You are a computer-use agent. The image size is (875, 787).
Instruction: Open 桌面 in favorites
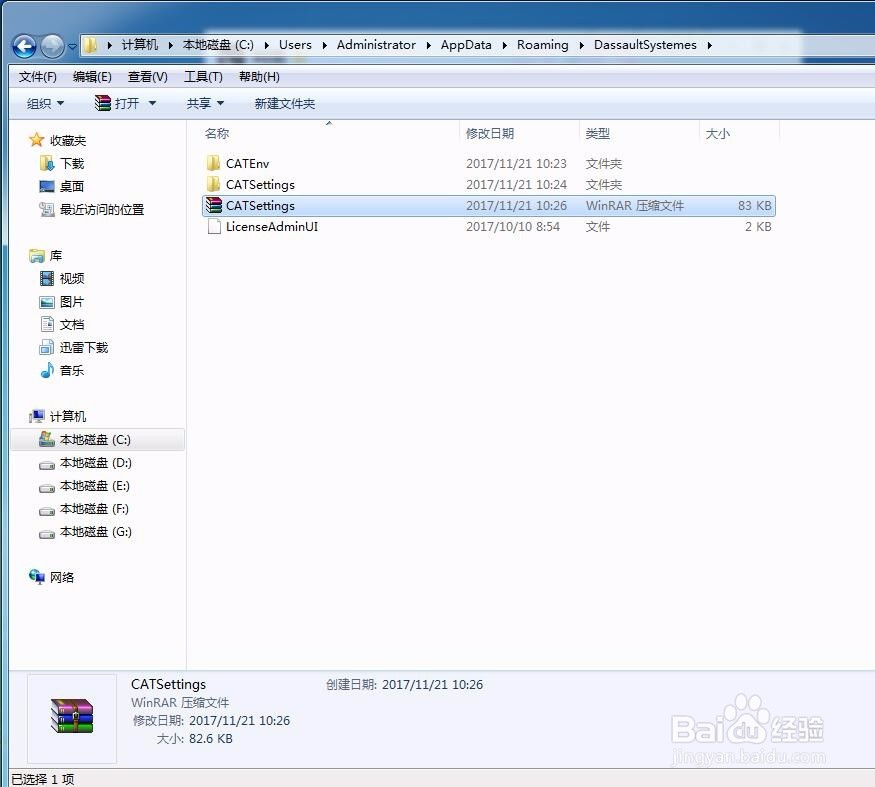(x=72, y=186)
